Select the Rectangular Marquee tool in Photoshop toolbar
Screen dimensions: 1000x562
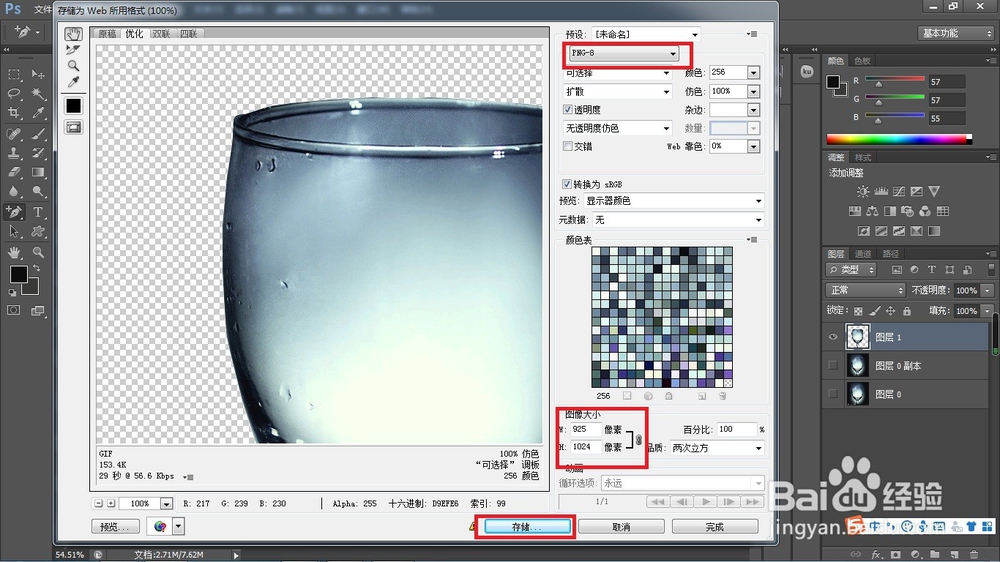click(x=14, y=75)
